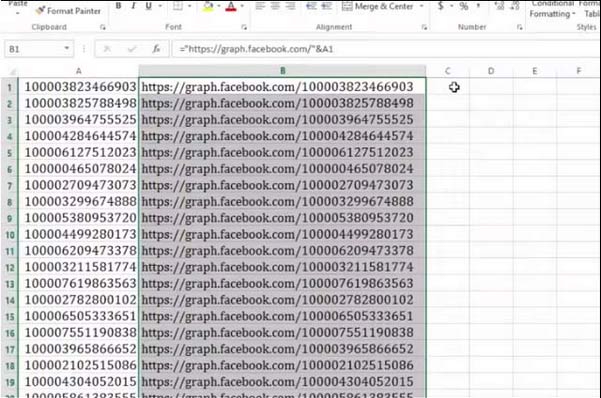
Task: Select cell A16 value 100007551190838
Action: point(79,333)
